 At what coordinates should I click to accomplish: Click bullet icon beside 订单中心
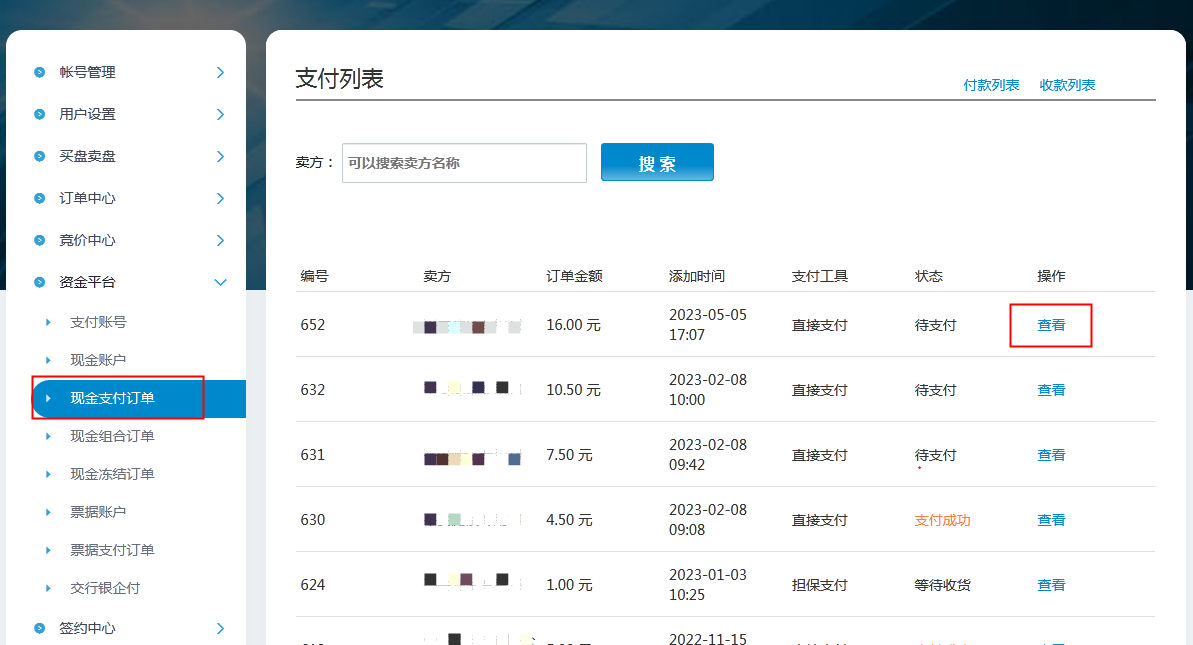coord(40,198)
